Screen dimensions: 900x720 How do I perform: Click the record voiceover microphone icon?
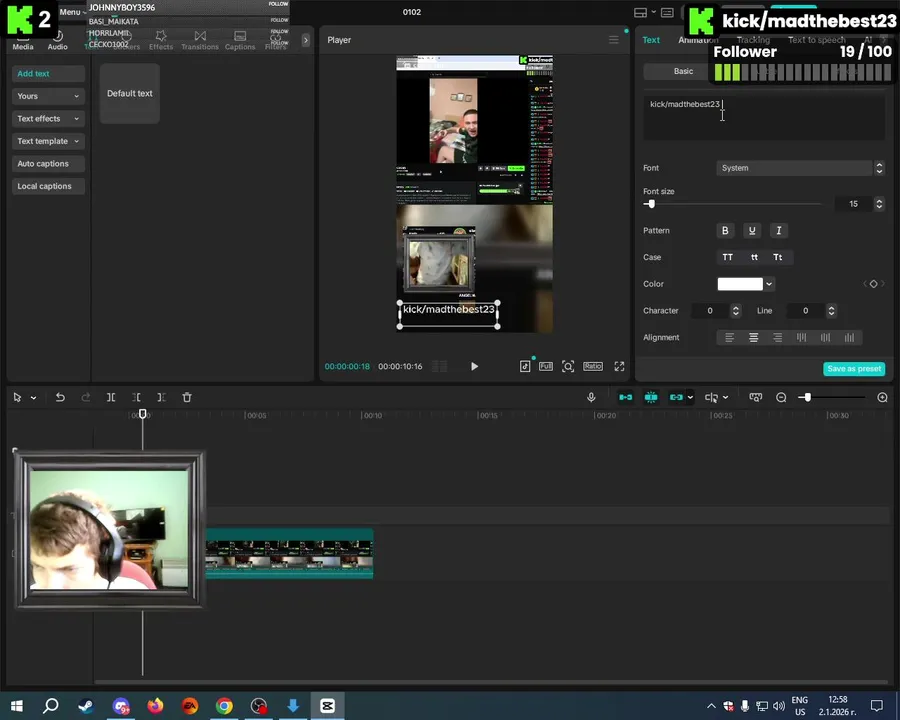(591, 397)
